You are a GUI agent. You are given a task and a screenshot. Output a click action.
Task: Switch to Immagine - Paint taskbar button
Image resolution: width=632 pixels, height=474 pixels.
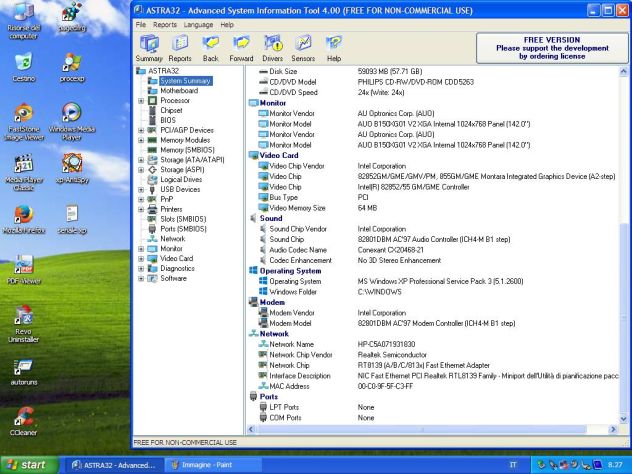tap(212, 465)
